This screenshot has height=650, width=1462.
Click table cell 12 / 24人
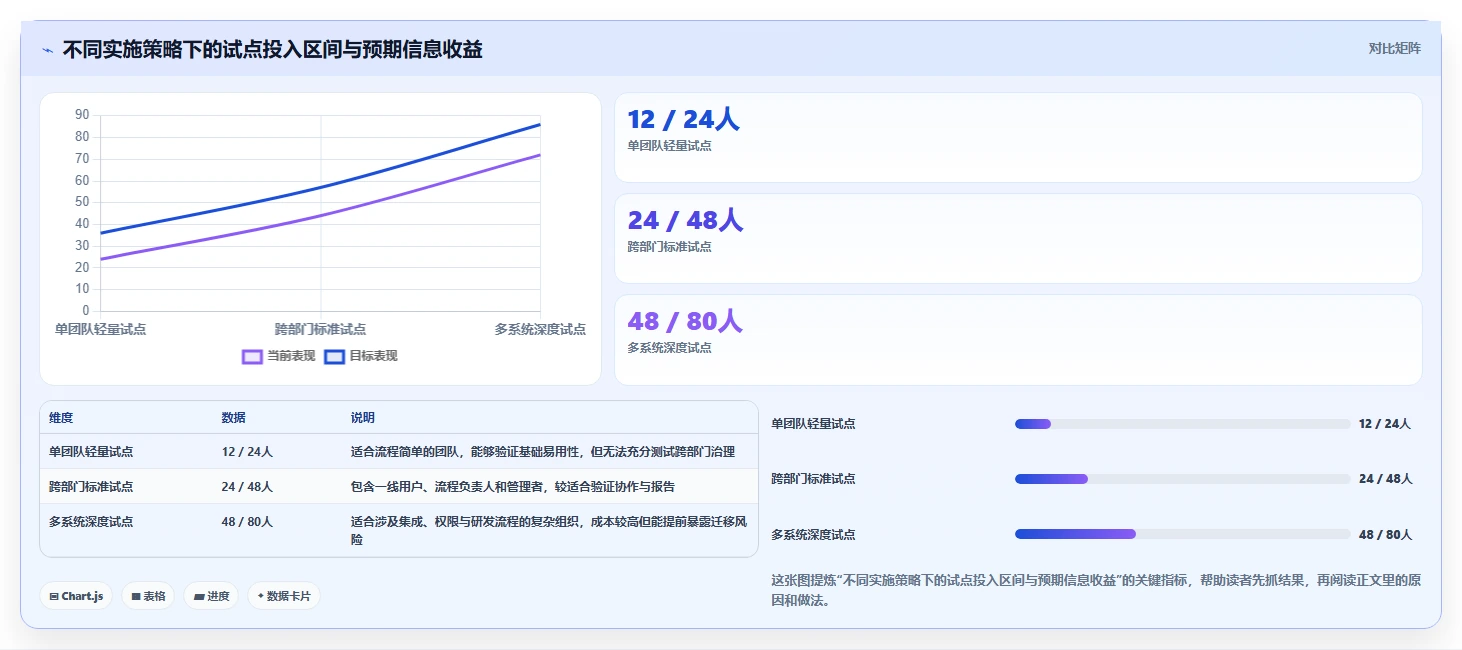(247, 452)
